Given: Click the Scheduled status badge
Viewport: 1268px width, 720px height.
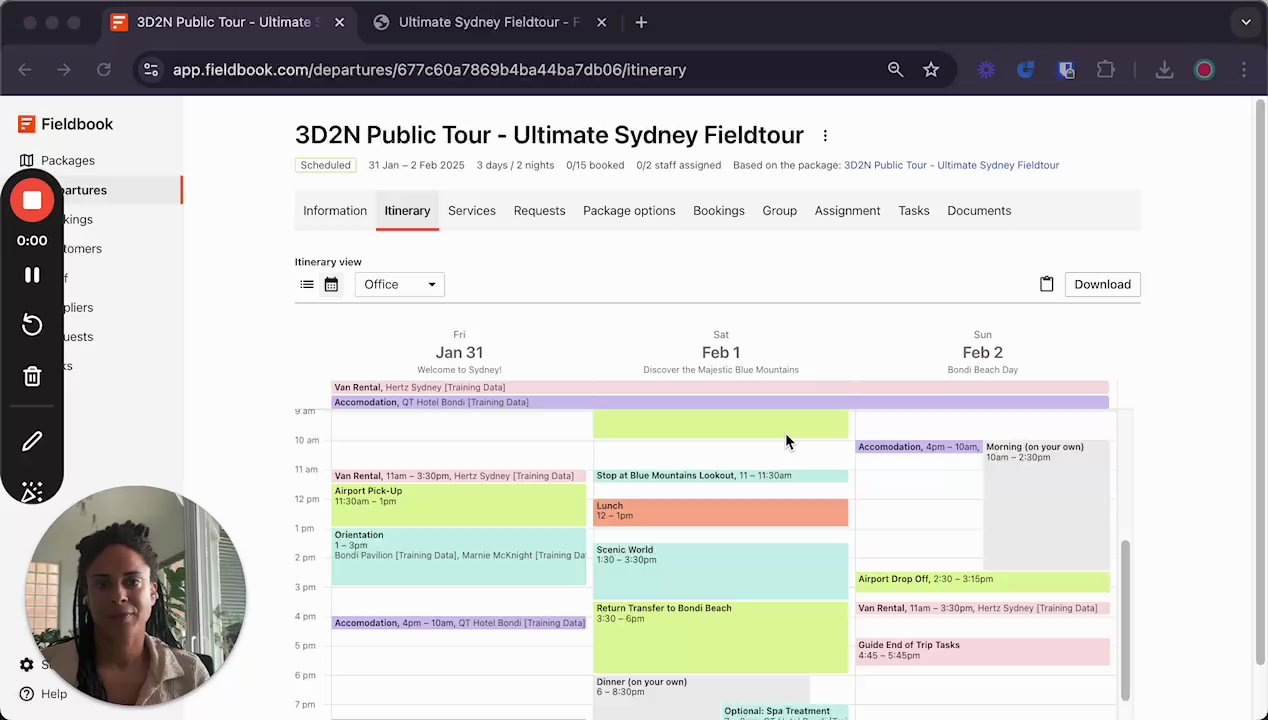Looking at the screenshot, I should tap(325, 165).
